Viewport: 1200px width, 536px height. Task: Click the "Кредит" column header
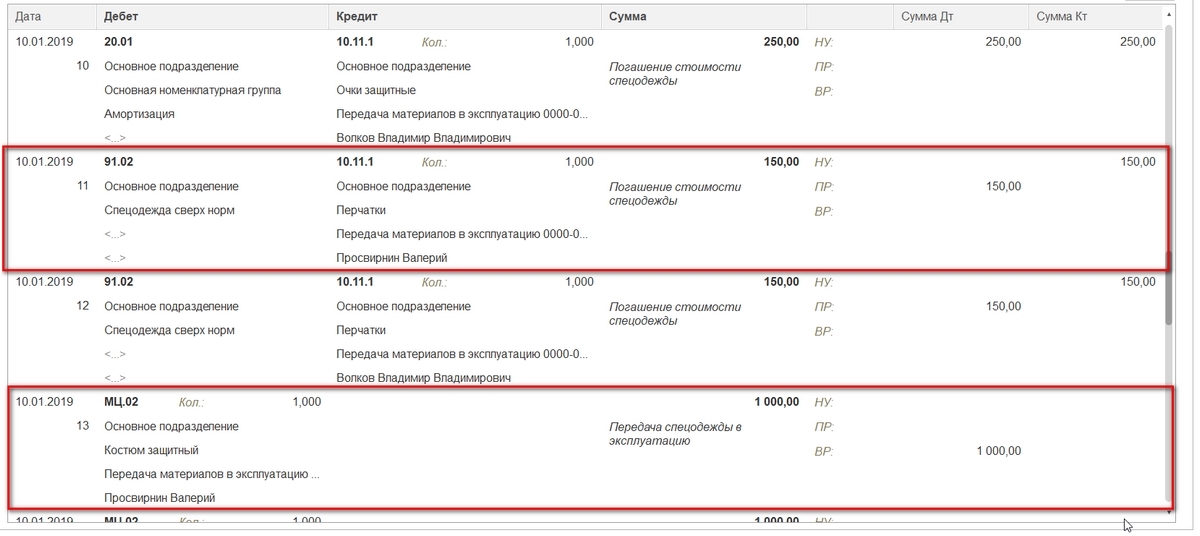pyautogui.click(x=357, y=17)
